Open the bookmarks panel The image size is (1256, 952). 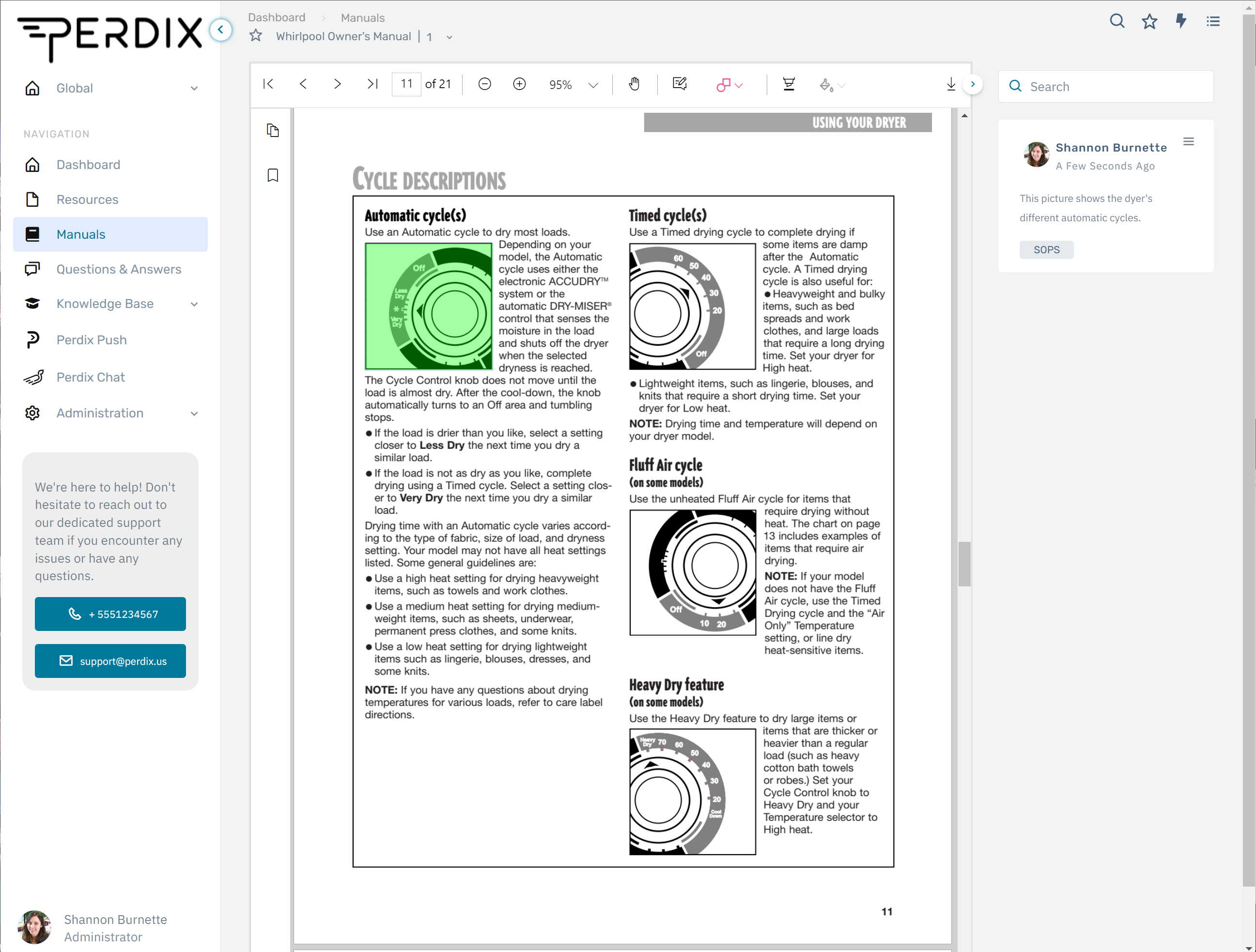[x=273, y=175]
